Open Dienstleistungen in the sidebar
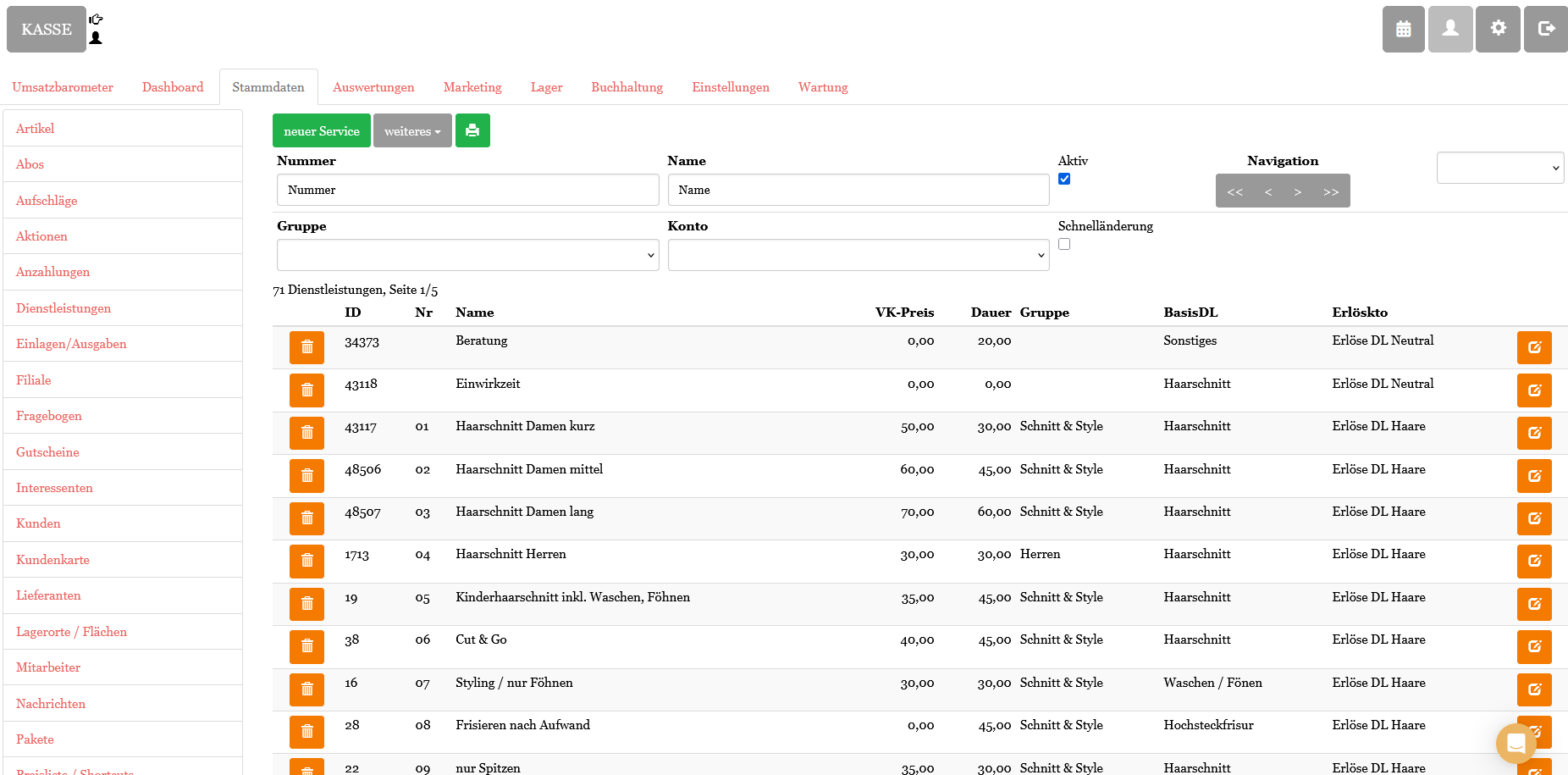The image size is (1568, 775). pos(63,308)
